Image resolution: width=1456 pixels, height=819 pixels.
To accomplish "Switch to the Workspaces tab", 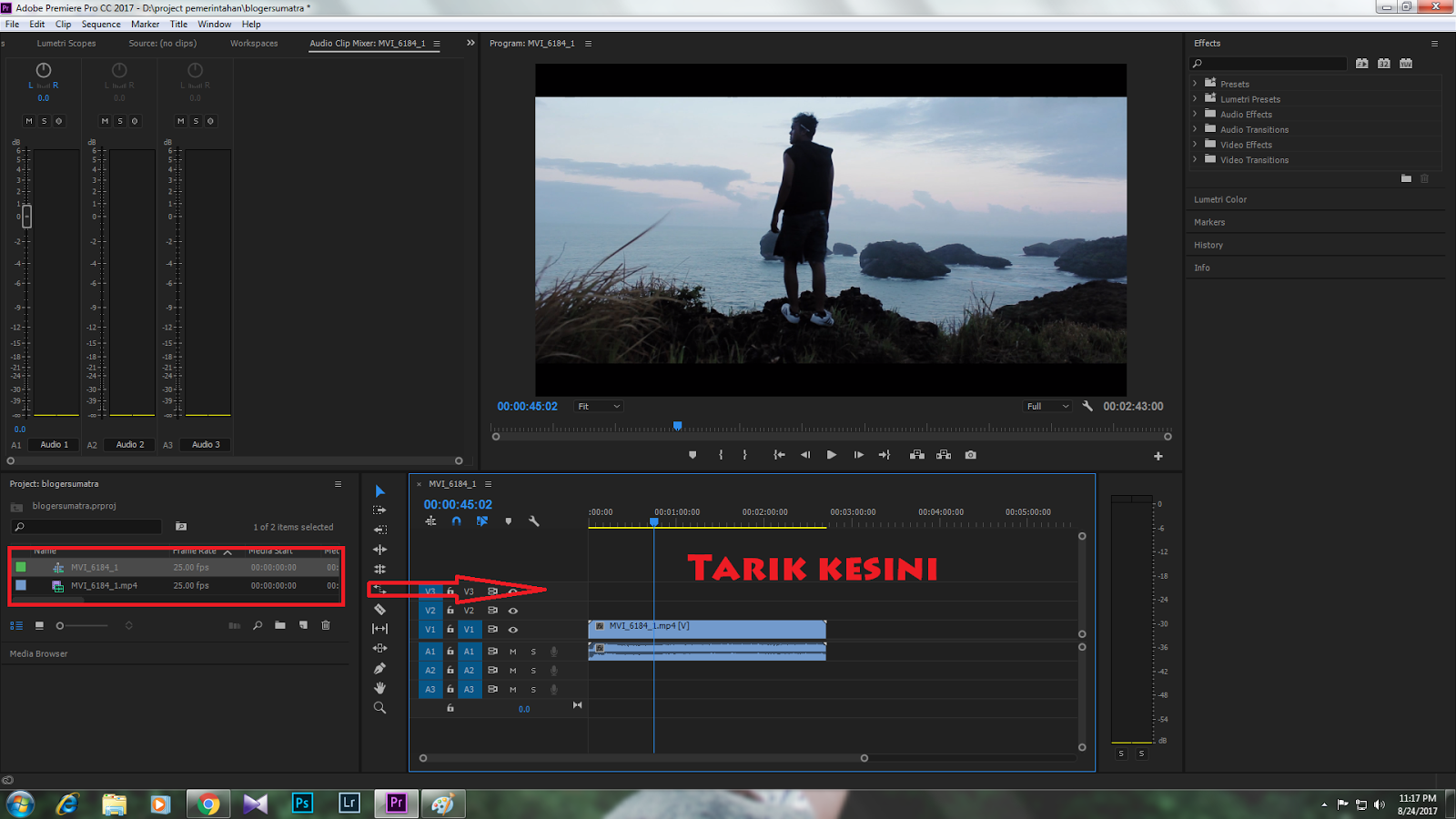I will (254, 44).
